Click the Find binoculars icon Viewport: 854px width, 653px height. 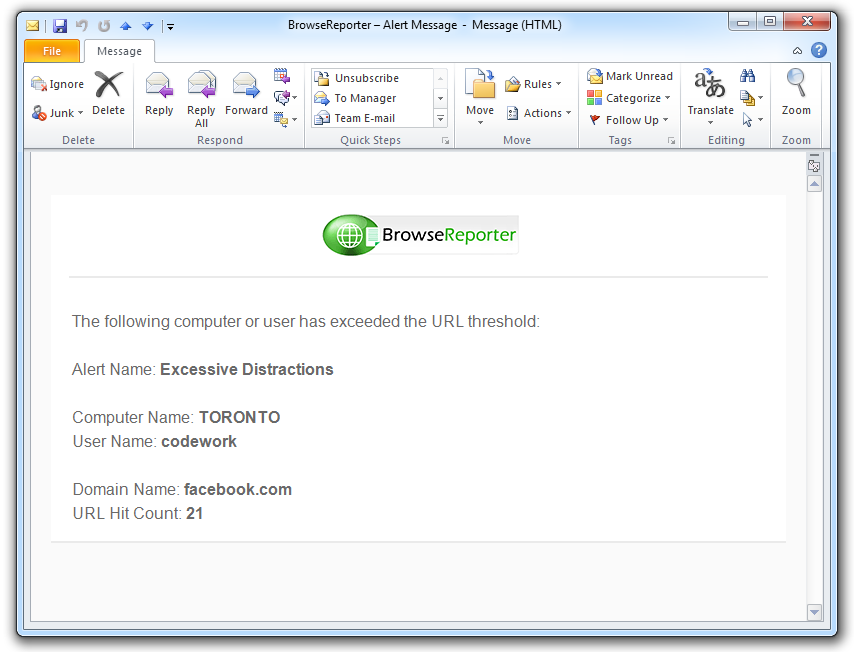[x=748, y=76]
